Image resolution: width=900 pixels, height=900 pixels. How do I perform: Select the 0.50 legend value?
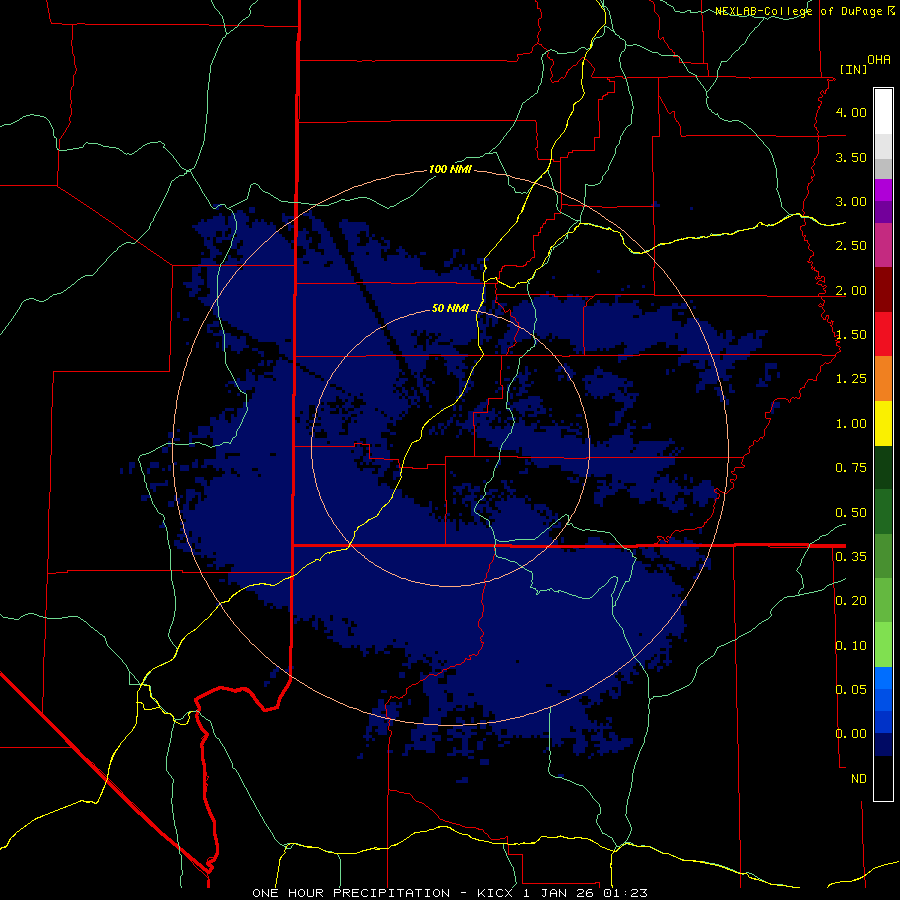[851, 513]
